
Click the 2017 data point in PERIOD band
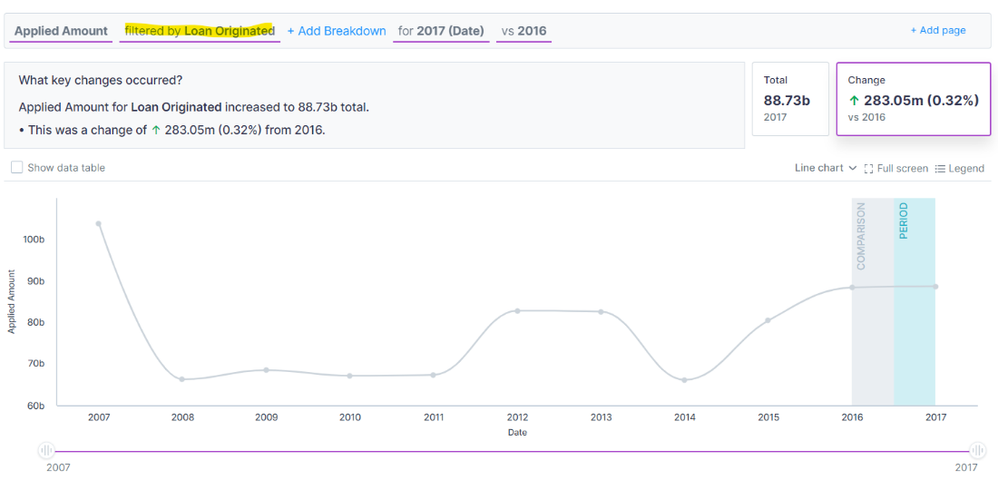[x=936, y=286]
